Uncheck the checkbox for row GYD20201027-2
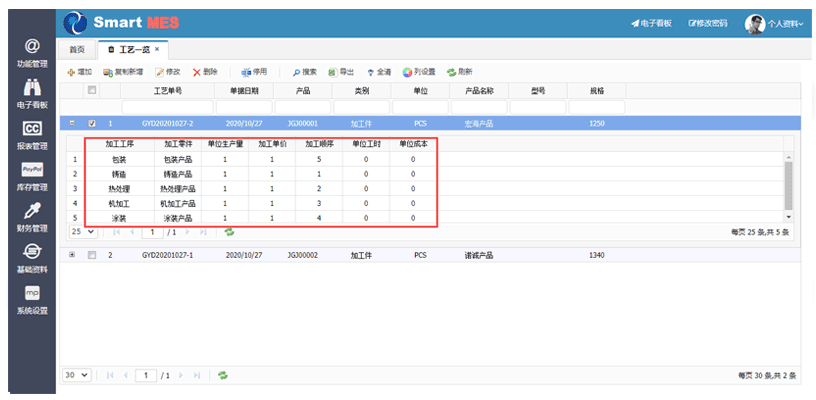 pyautogui.click(x=93, y=124)
